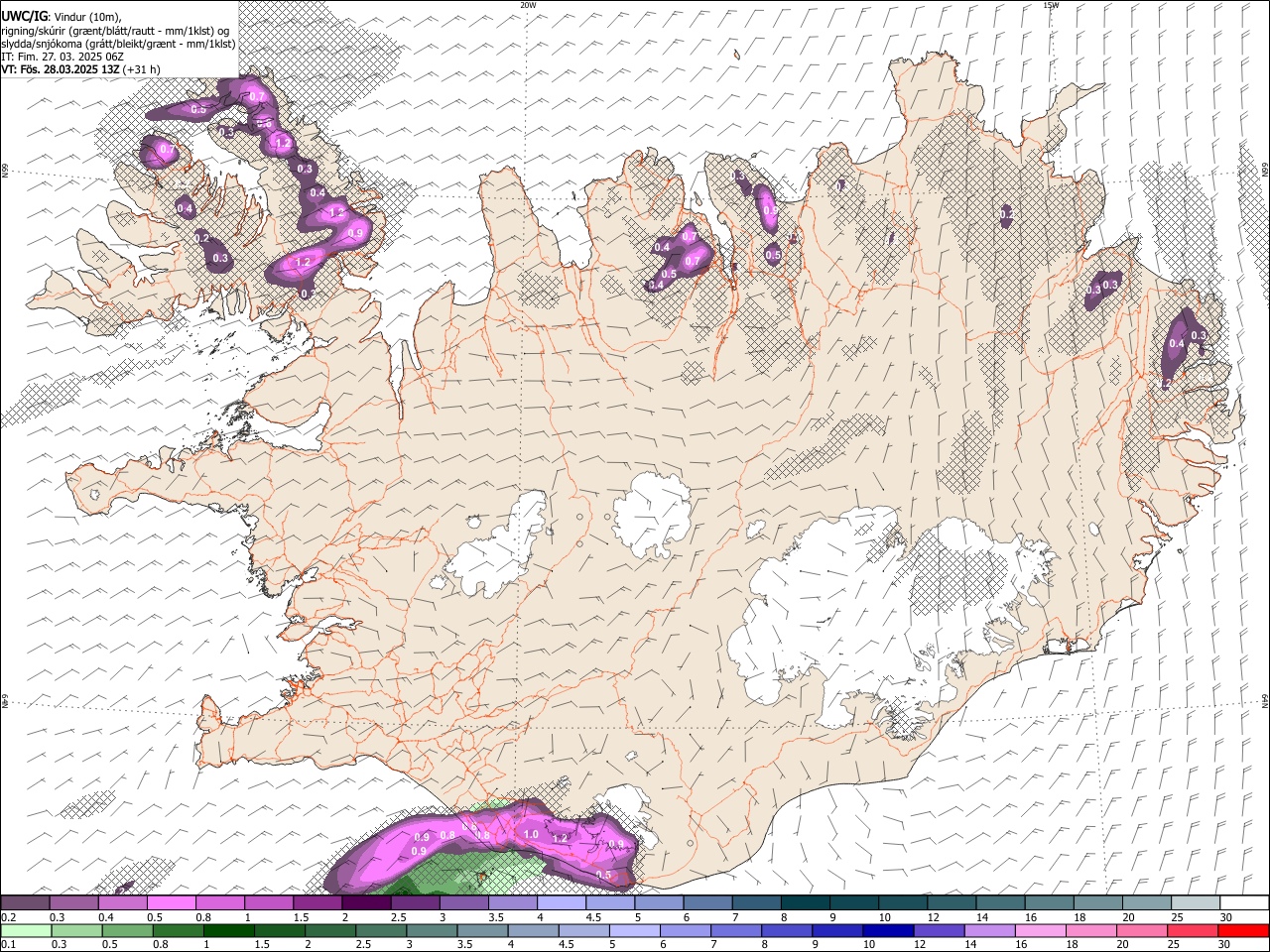Viewport: 1270px width, 952px height.
Task: Click the white upper legend swatch after 30
Action: 1243,903
